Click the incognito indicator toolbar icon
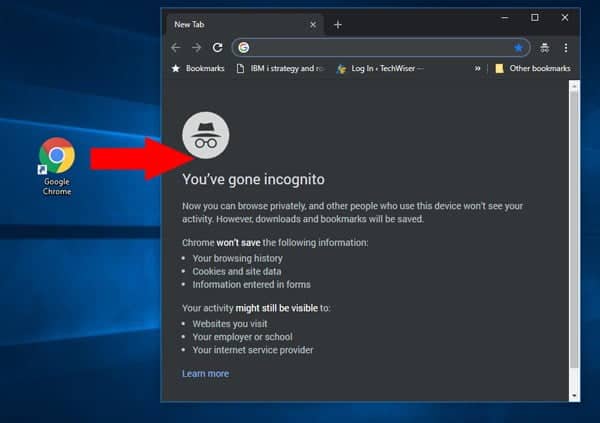Viewport: 600px width, 423px height. 545,48
